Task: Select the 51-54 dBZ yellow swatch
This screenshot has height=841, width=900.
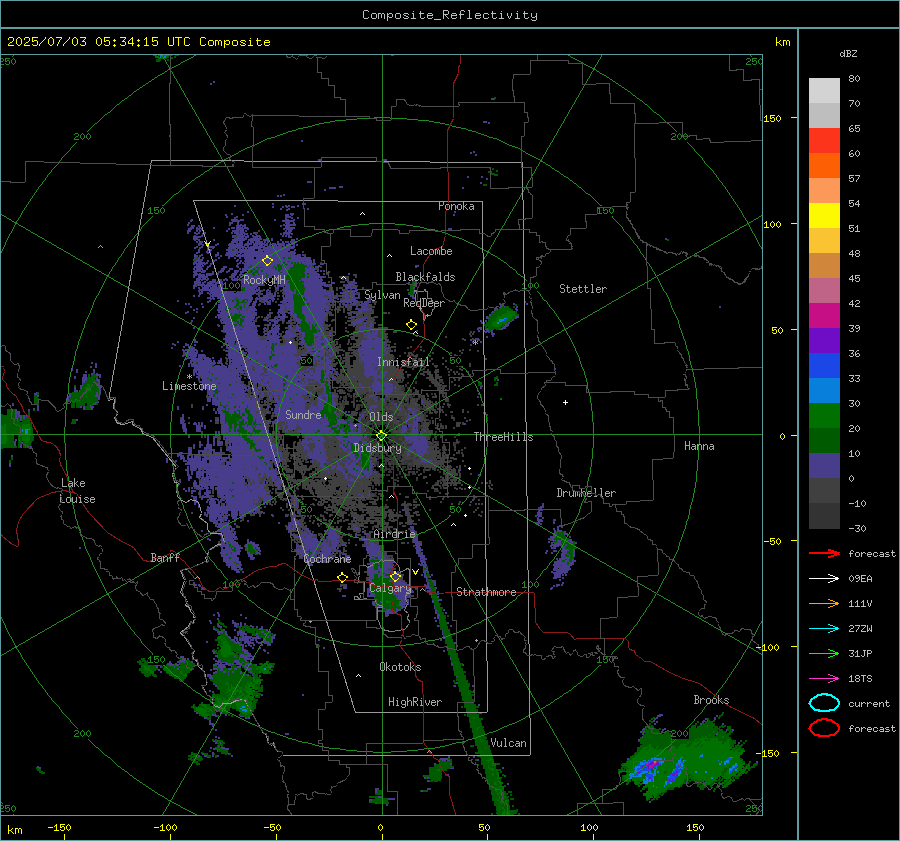Action: tap(824, 215)
